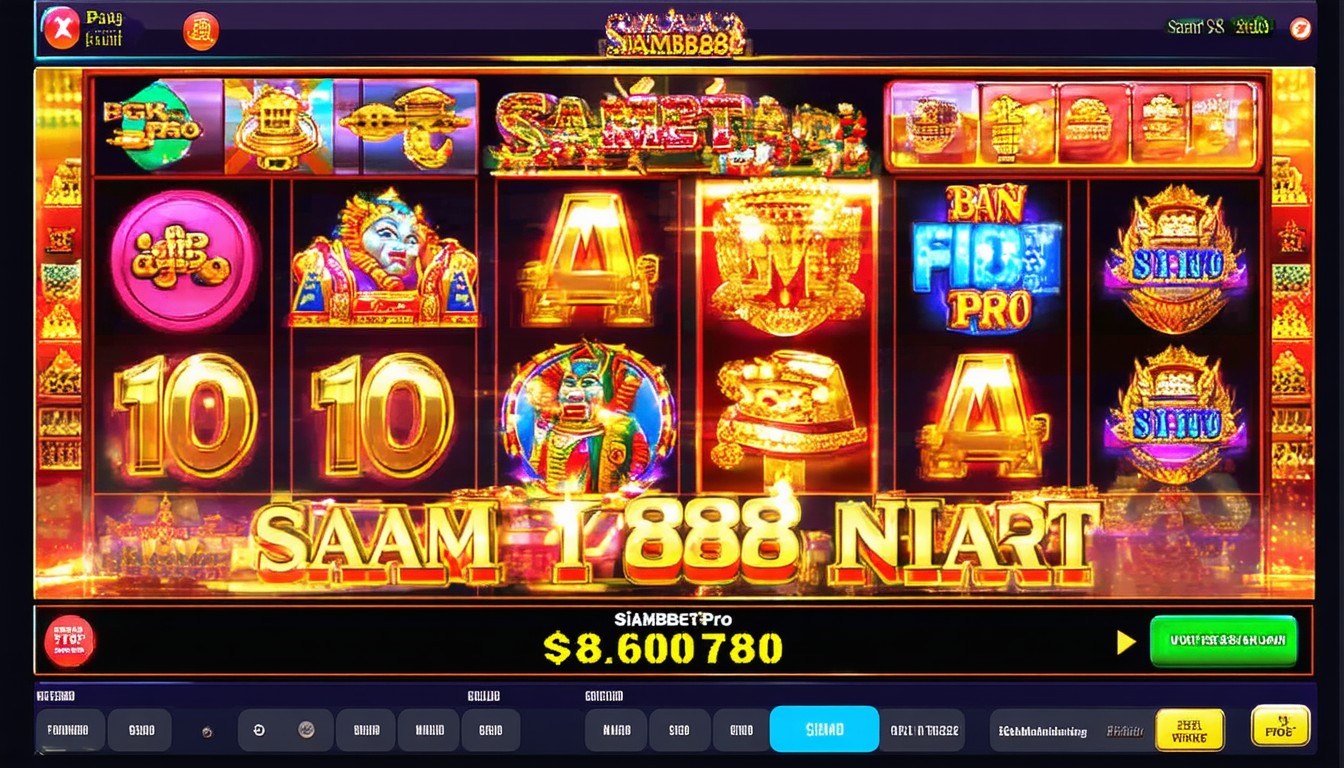Click the blue FIDE PRO reel symbol
1344x768 pixels.
click(x=984, y=260)
